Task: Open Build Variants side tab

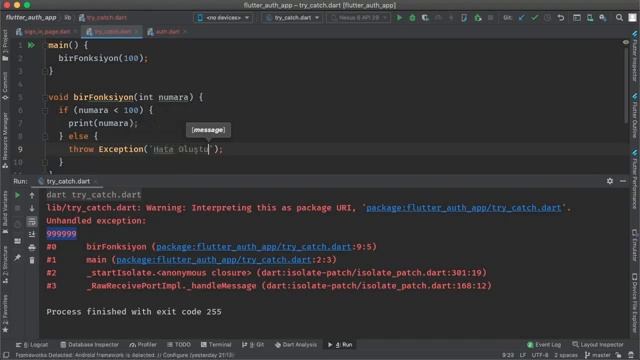Action: [5, 212]
